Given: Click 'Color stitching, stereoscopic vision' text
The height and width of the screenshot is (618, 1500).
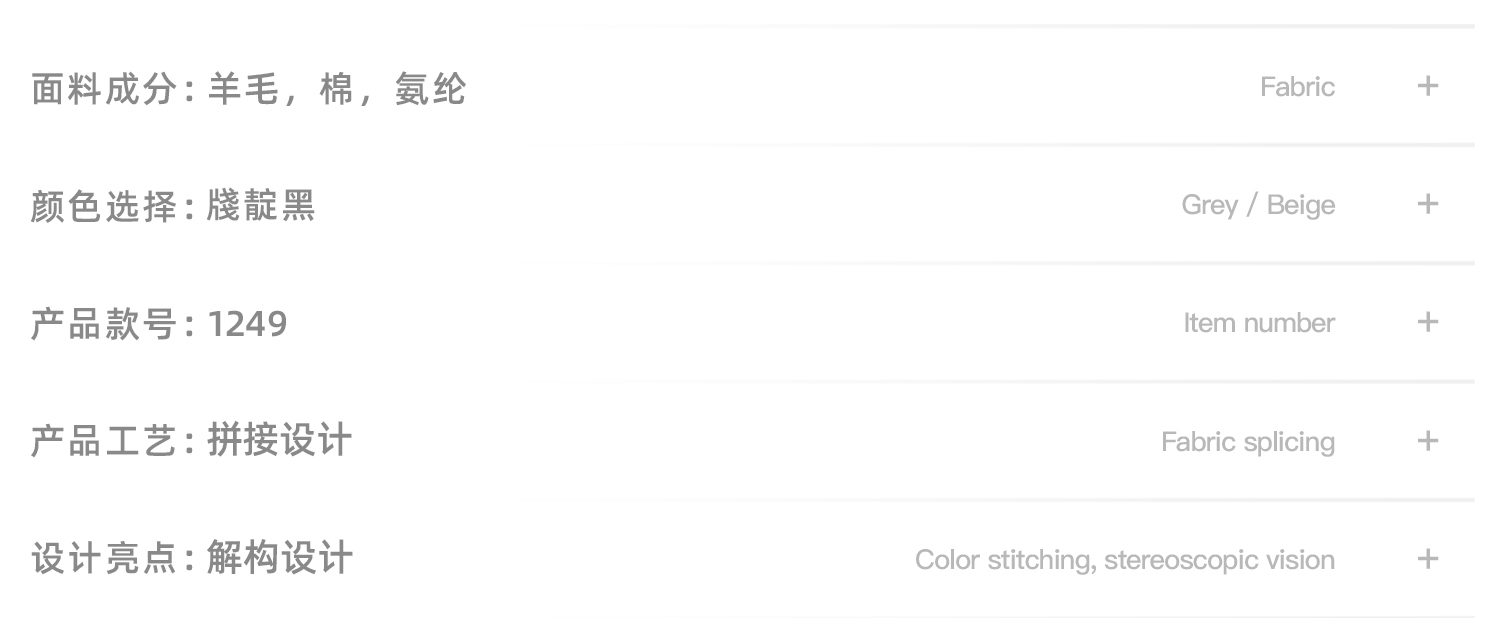Looking at the screenshot, I should point(1124,560).
